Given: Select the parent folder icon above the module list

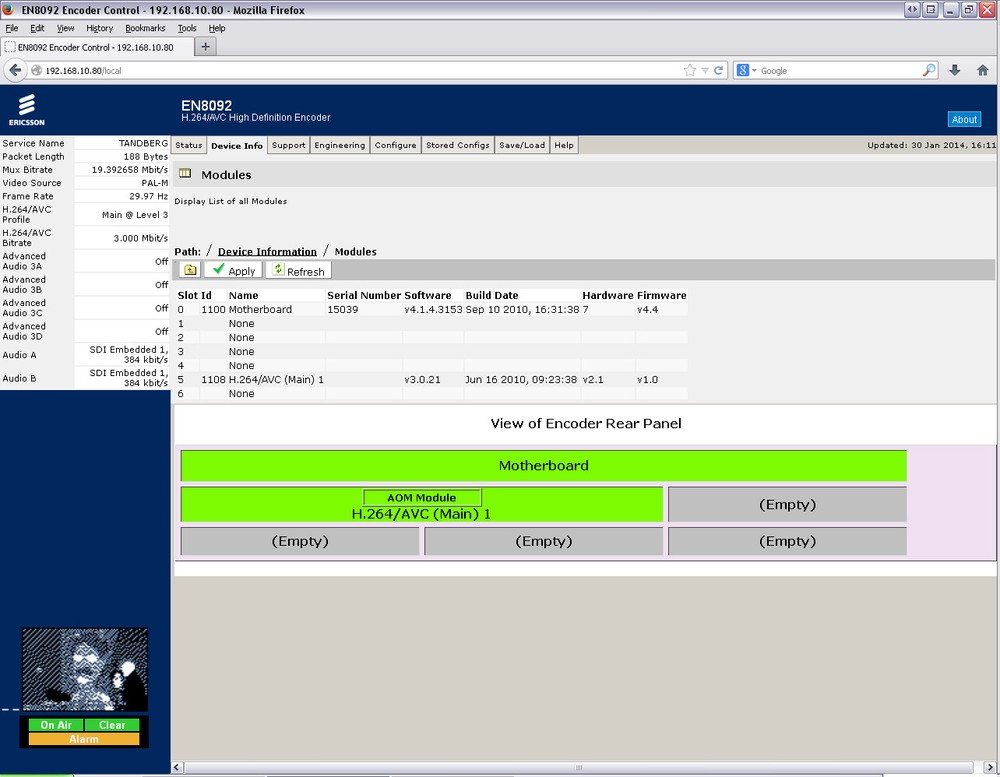Looking at the screenshot, I should (189, 269).
